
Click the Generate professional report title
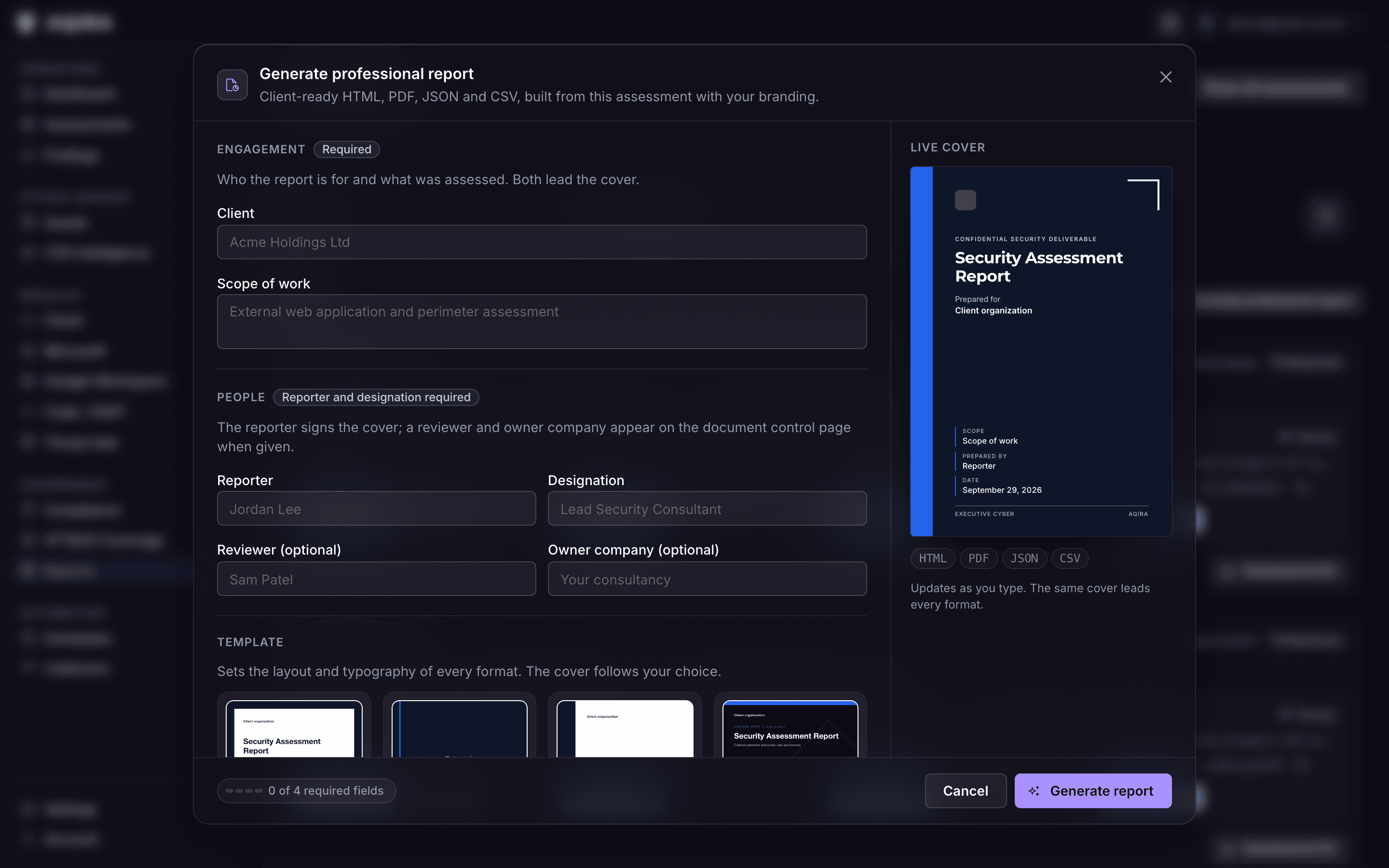click(366, 73)
